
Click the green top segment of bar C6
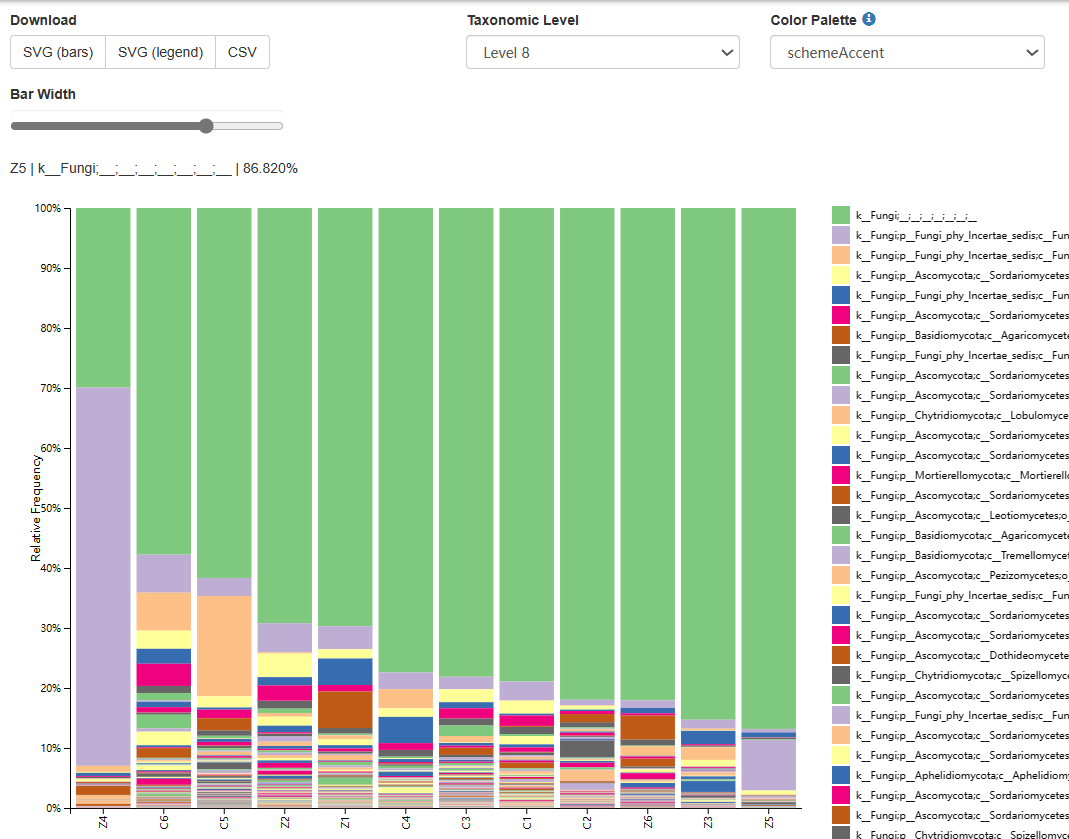pos(163,380)
